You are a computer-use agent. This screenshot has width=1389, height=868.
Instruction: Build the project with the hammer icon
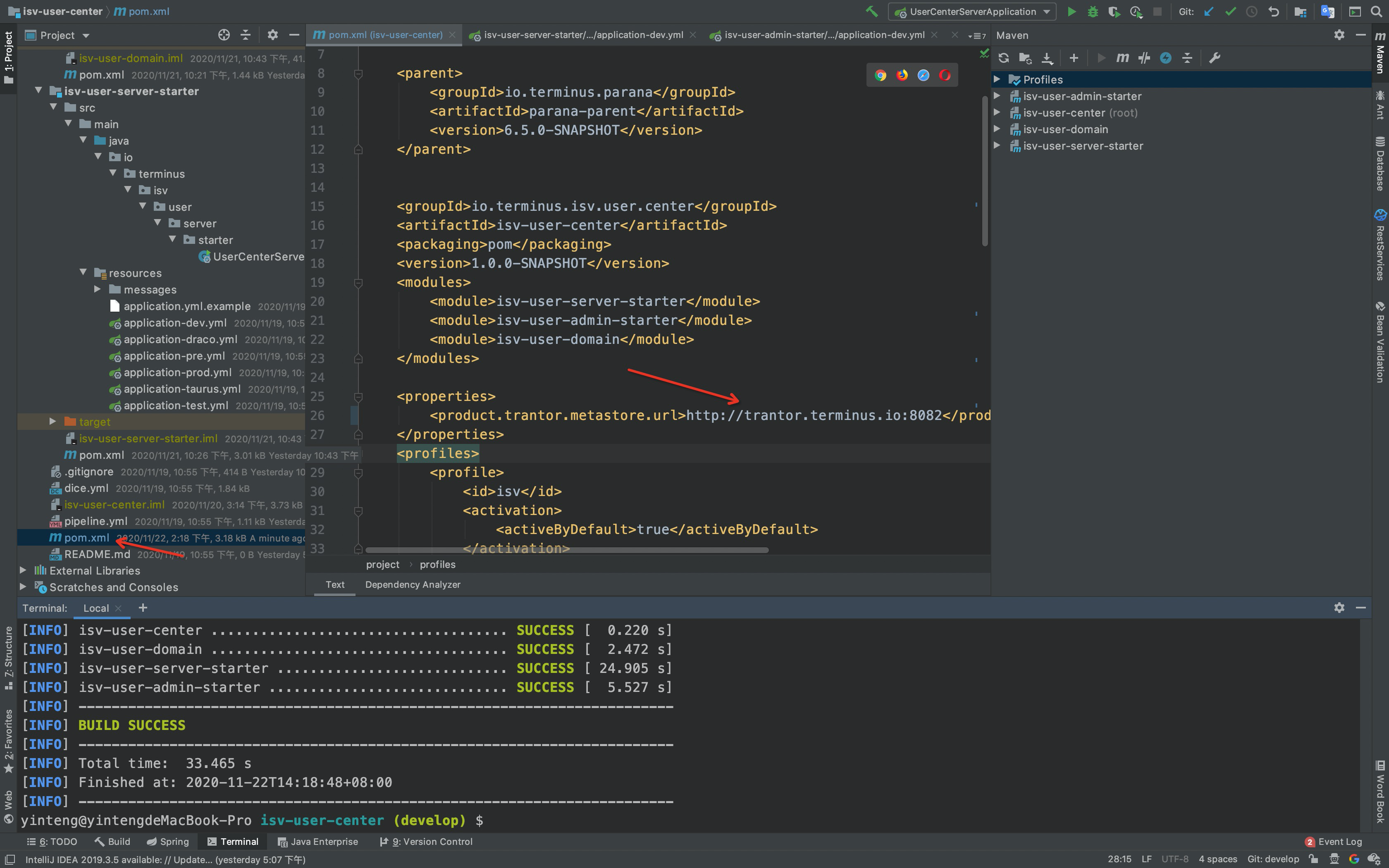coord(871,12)
